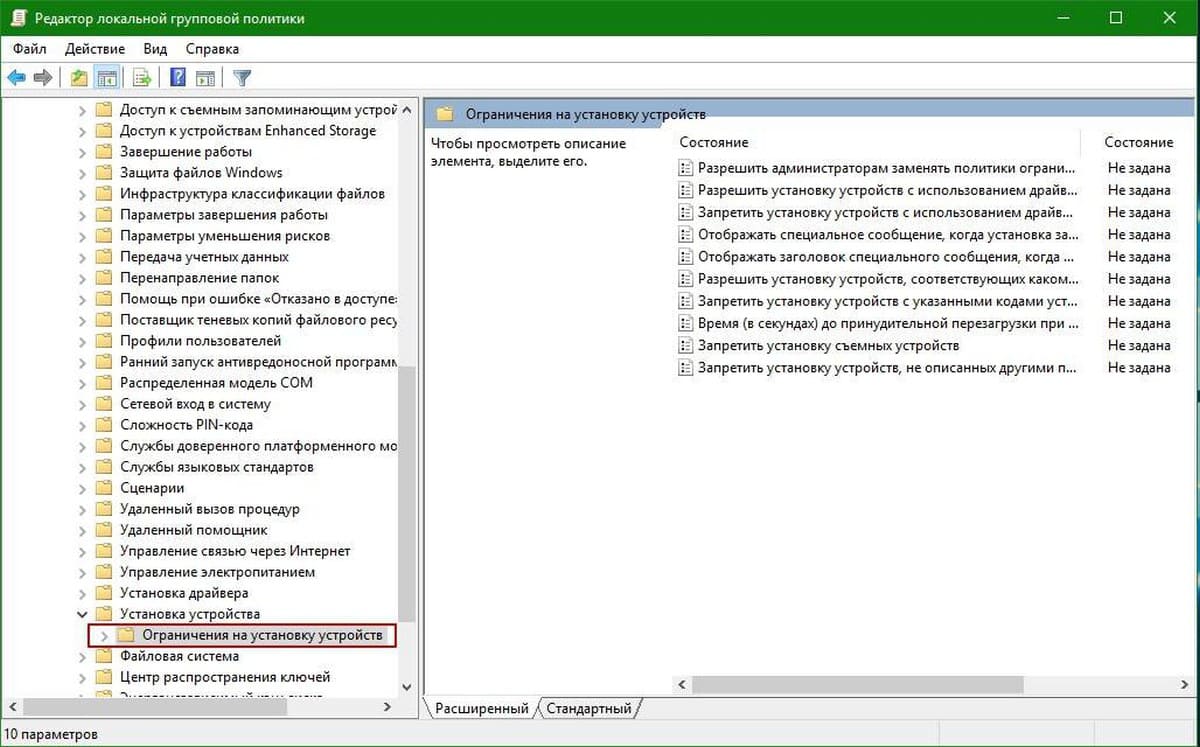Sort by the Состояние header above Не задана
The width and height of the screenshot is (1200, 747).
click(1138, 142)
